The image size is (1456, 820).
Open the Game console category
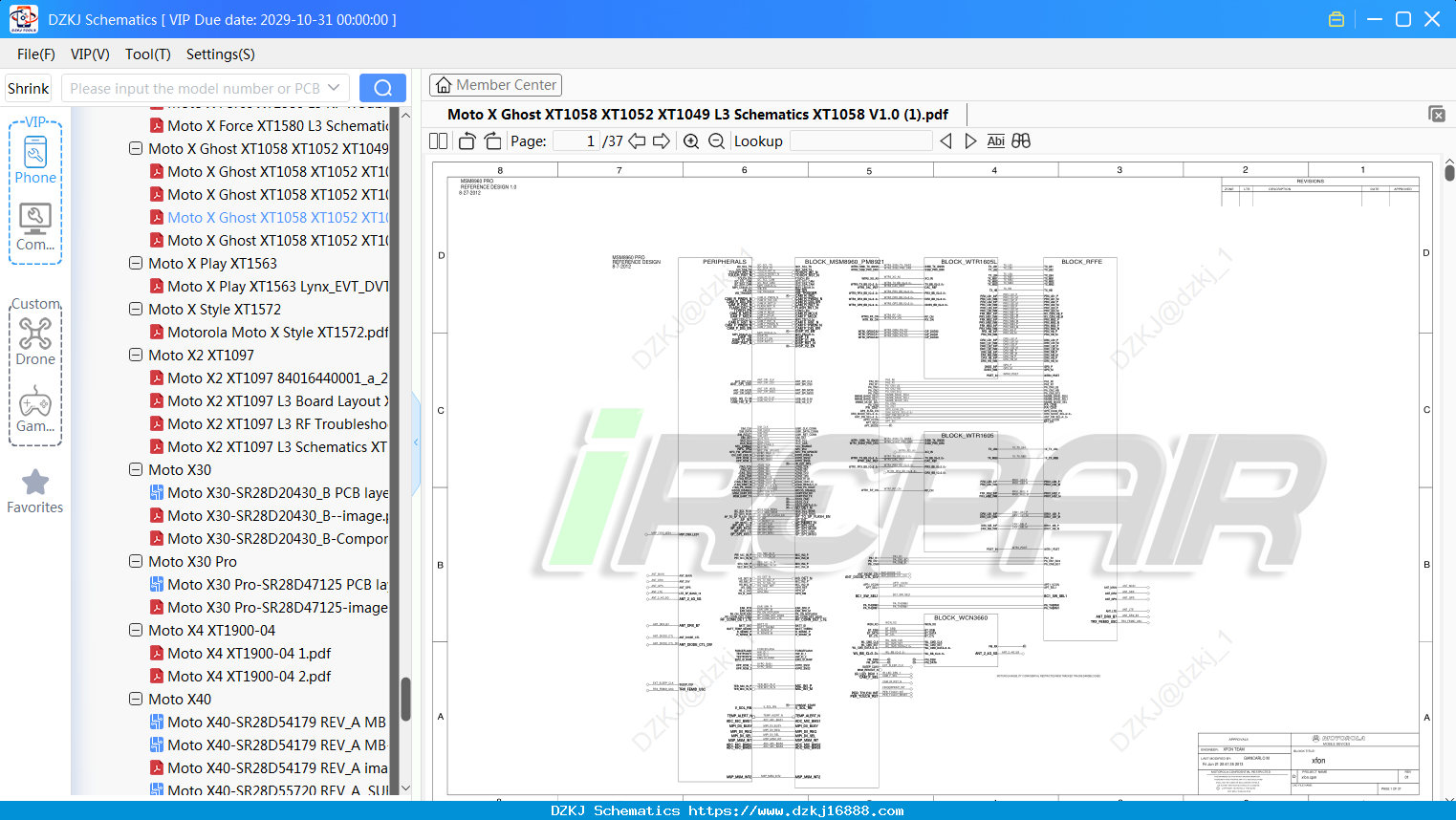(35, 408)
